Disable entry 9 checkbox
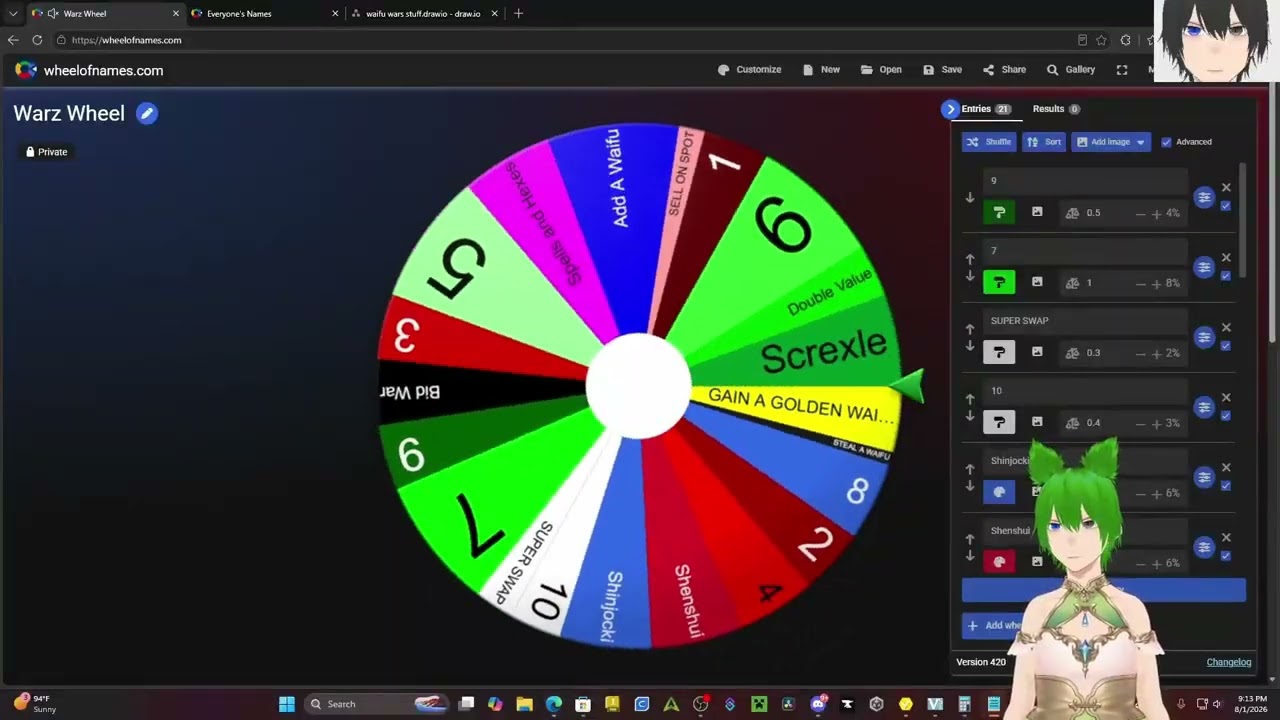 (x=1226, y=206)
